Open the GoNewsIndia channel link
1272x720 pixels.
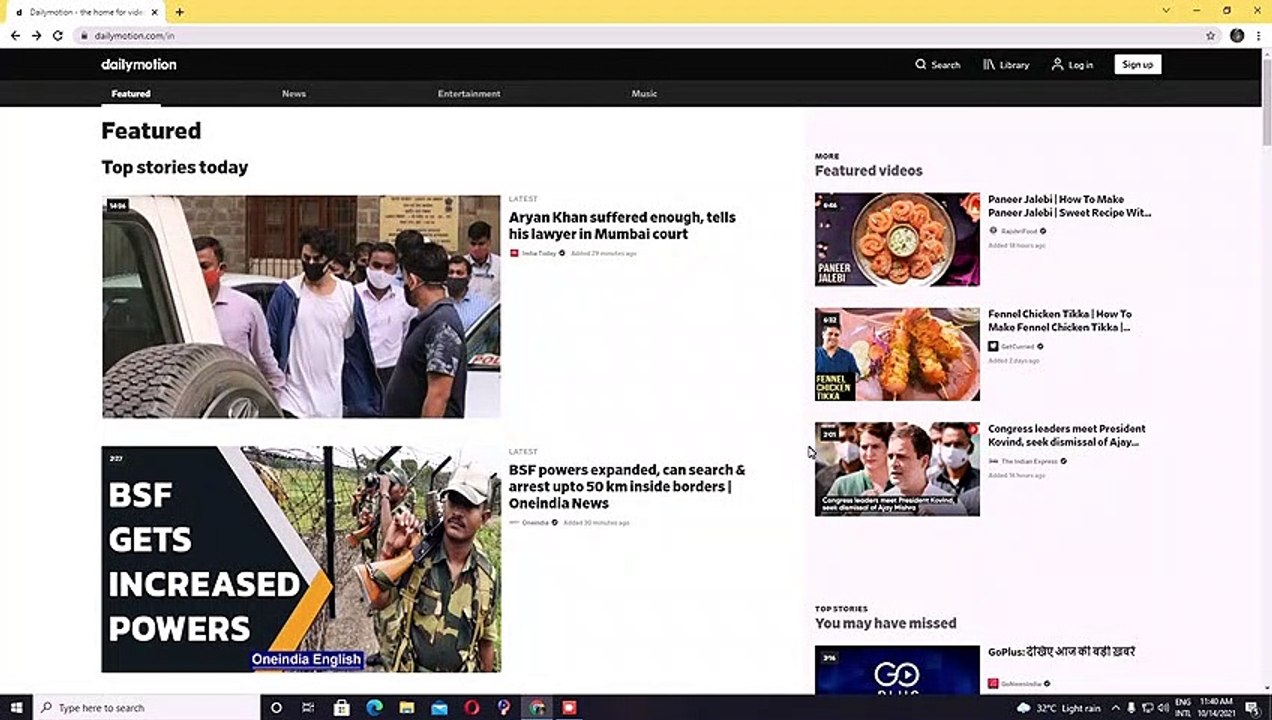pos(1019,683)
